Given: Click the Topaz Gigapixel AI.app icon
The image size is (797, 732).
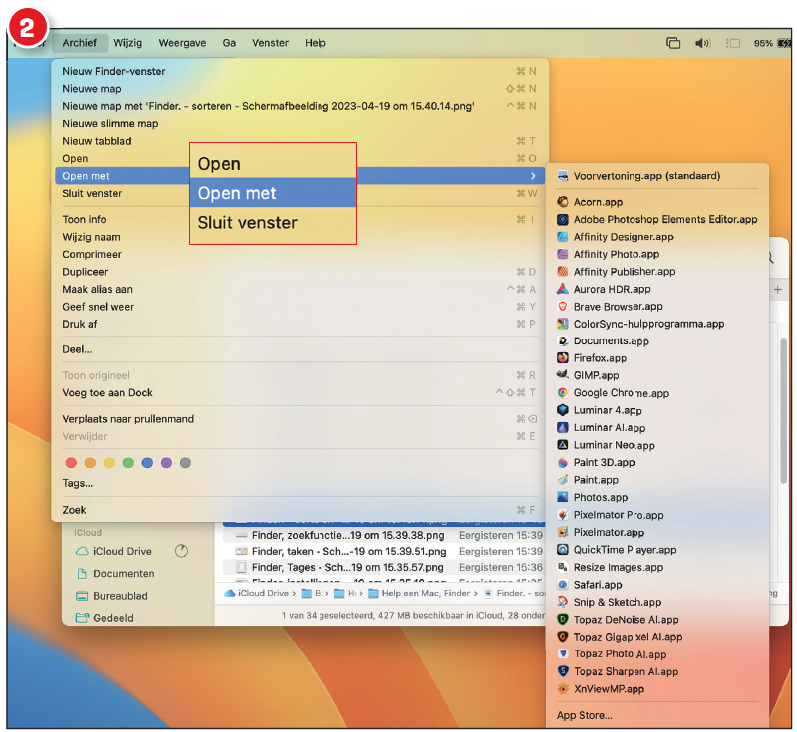Looking at the screenshot, I should point(562,637).
